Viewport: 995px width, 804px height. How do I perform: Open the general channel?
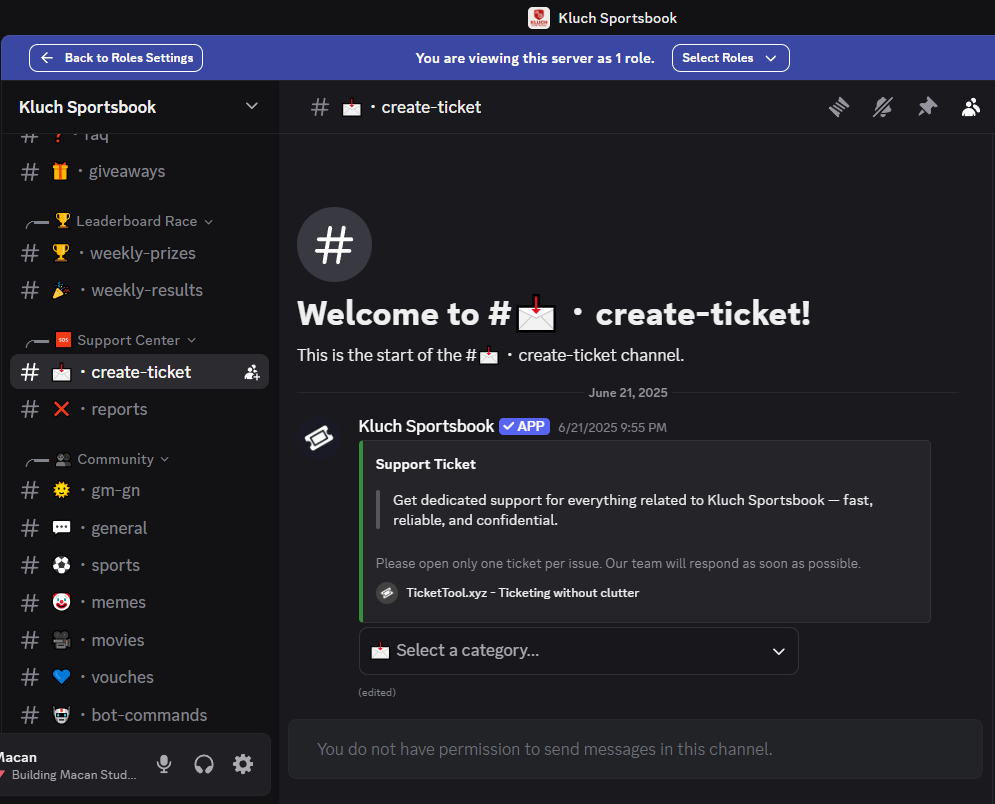coord(139,528)
